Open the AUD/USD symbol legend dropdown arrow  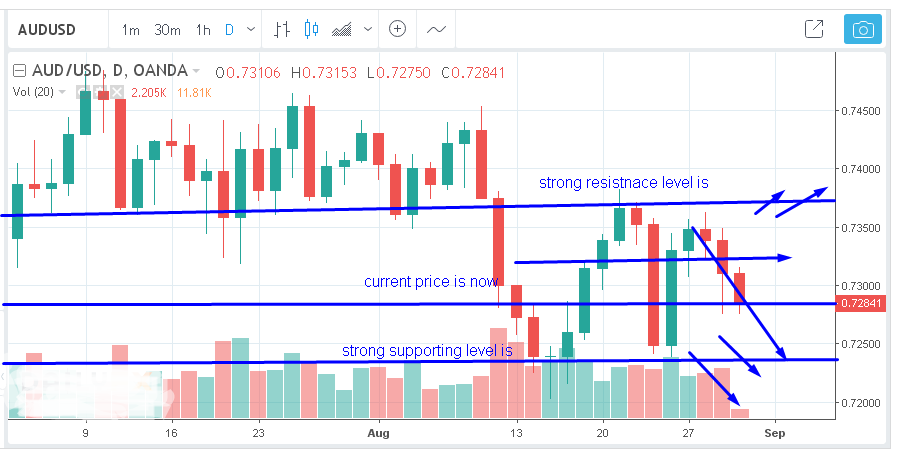(196, 71)
